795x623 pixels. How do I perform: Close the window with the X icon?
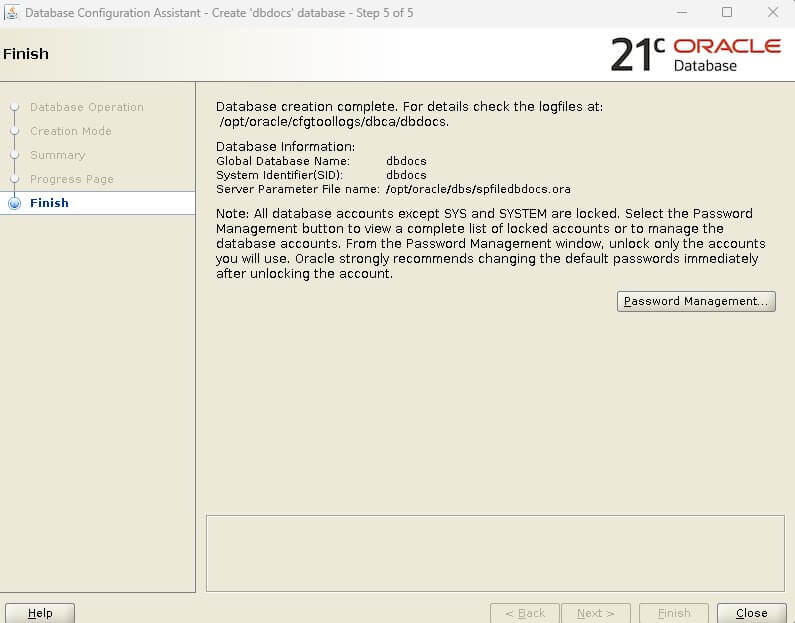coord(773,12)
